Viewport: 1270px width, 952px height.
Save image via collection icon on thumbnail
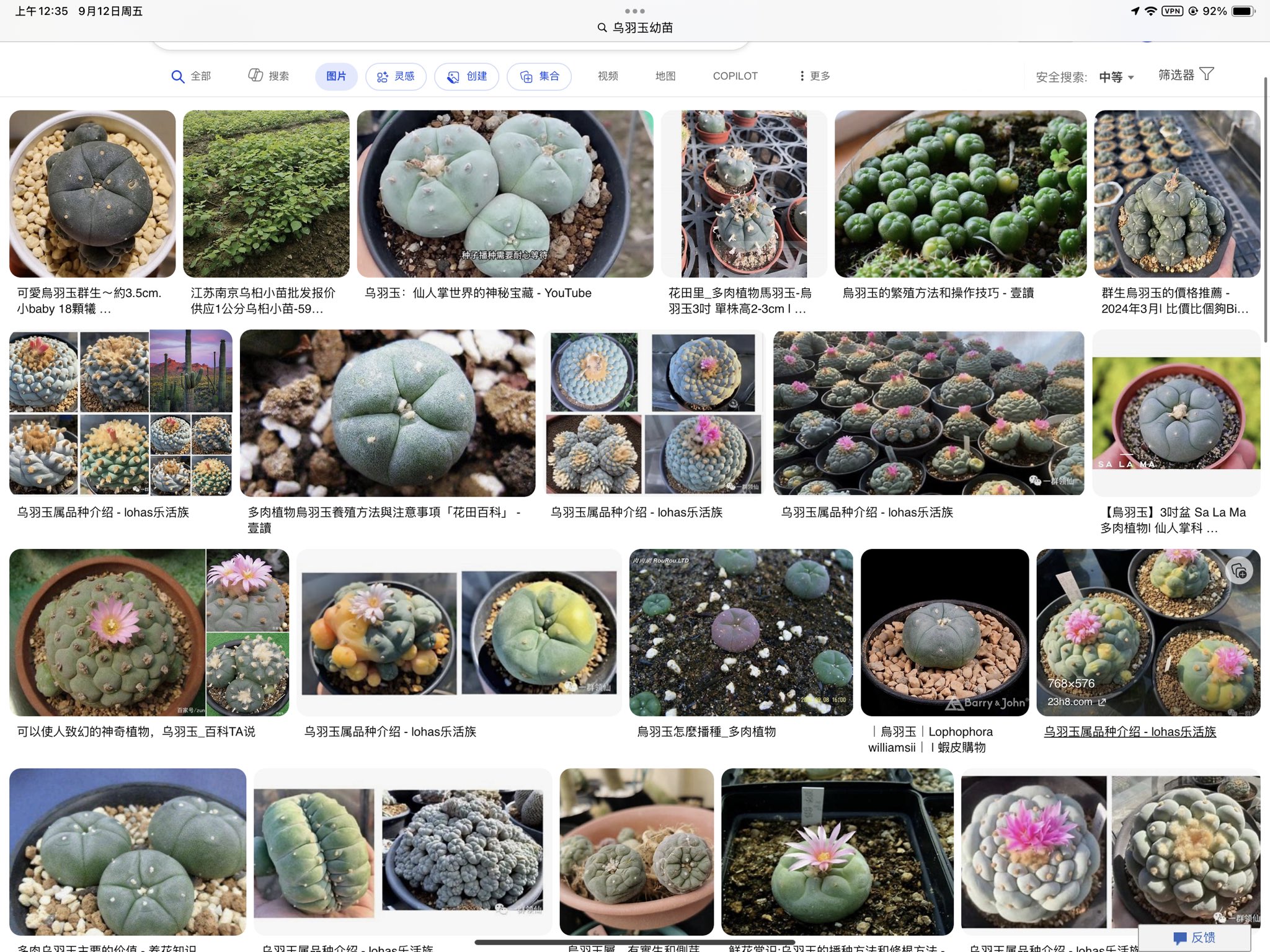1239,571
